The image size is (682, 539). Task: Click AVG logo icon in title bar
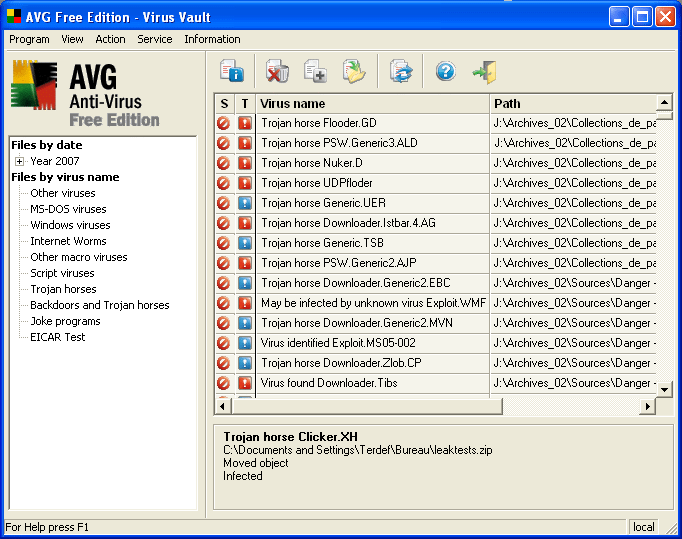pyautogui.click(x=14, y=17)
